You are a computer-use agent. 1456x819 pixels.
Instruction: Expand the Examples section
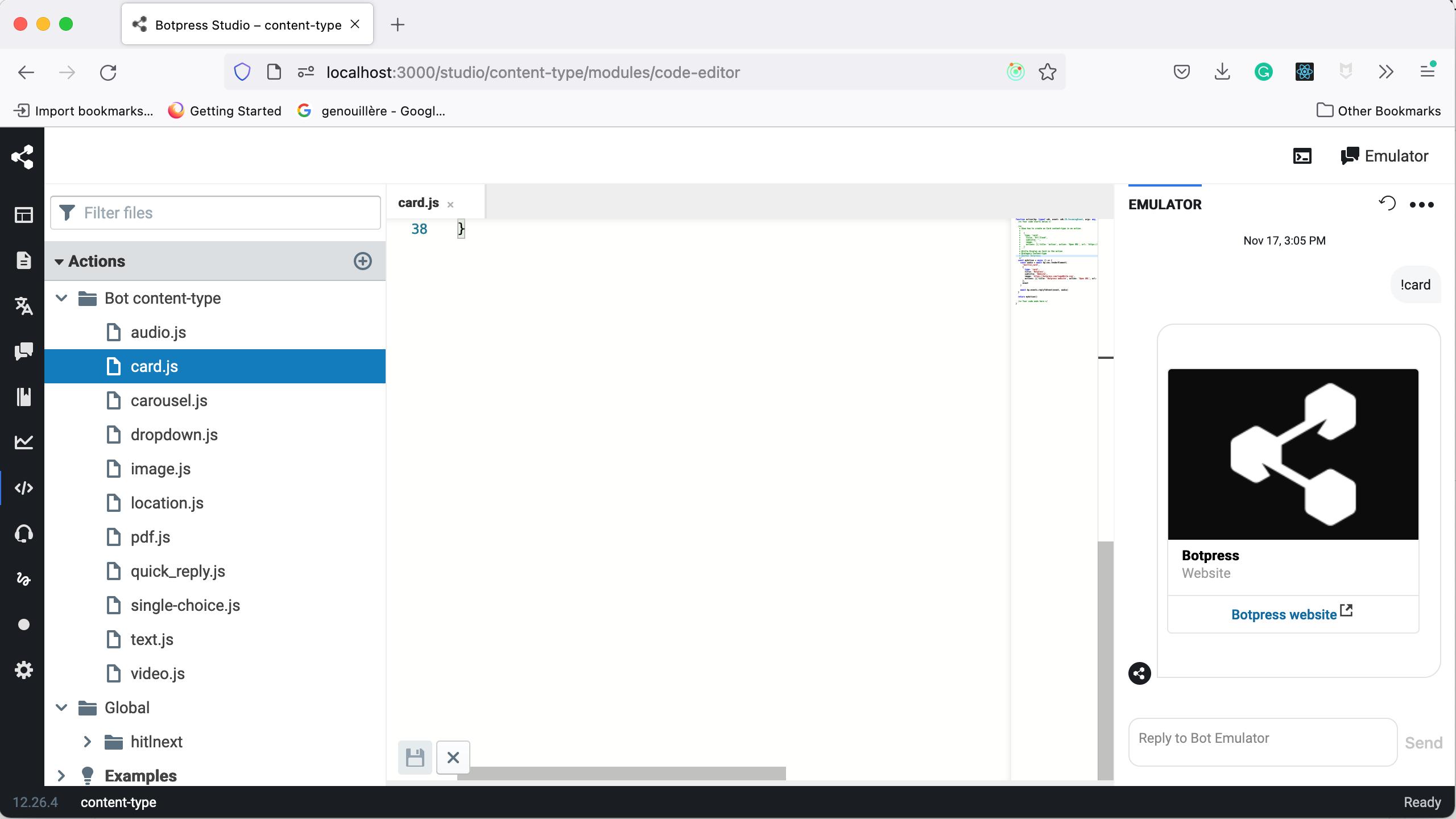point(61,776)
